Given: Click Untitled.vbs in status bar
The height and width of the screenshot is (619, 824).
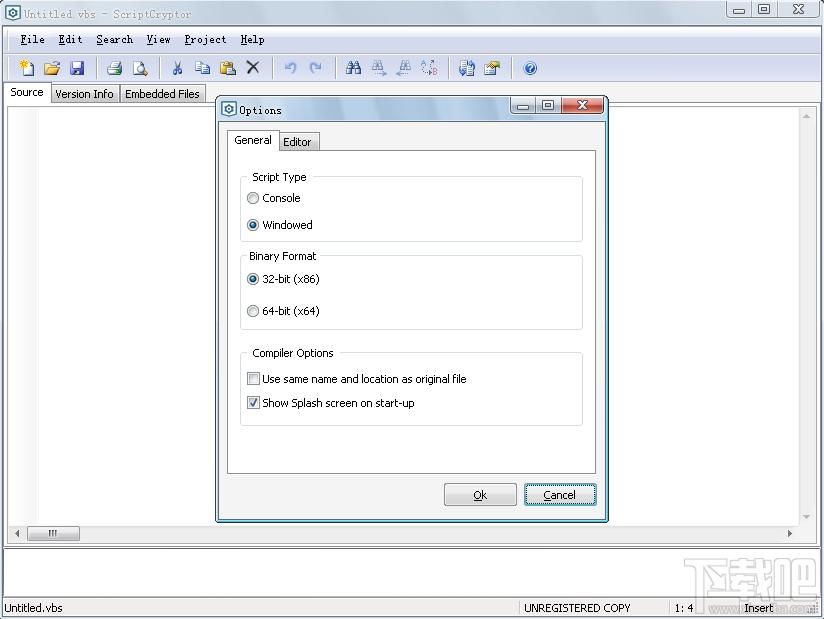Looking at the screenshot, I should pyautogui.click(x=34, y=608).
